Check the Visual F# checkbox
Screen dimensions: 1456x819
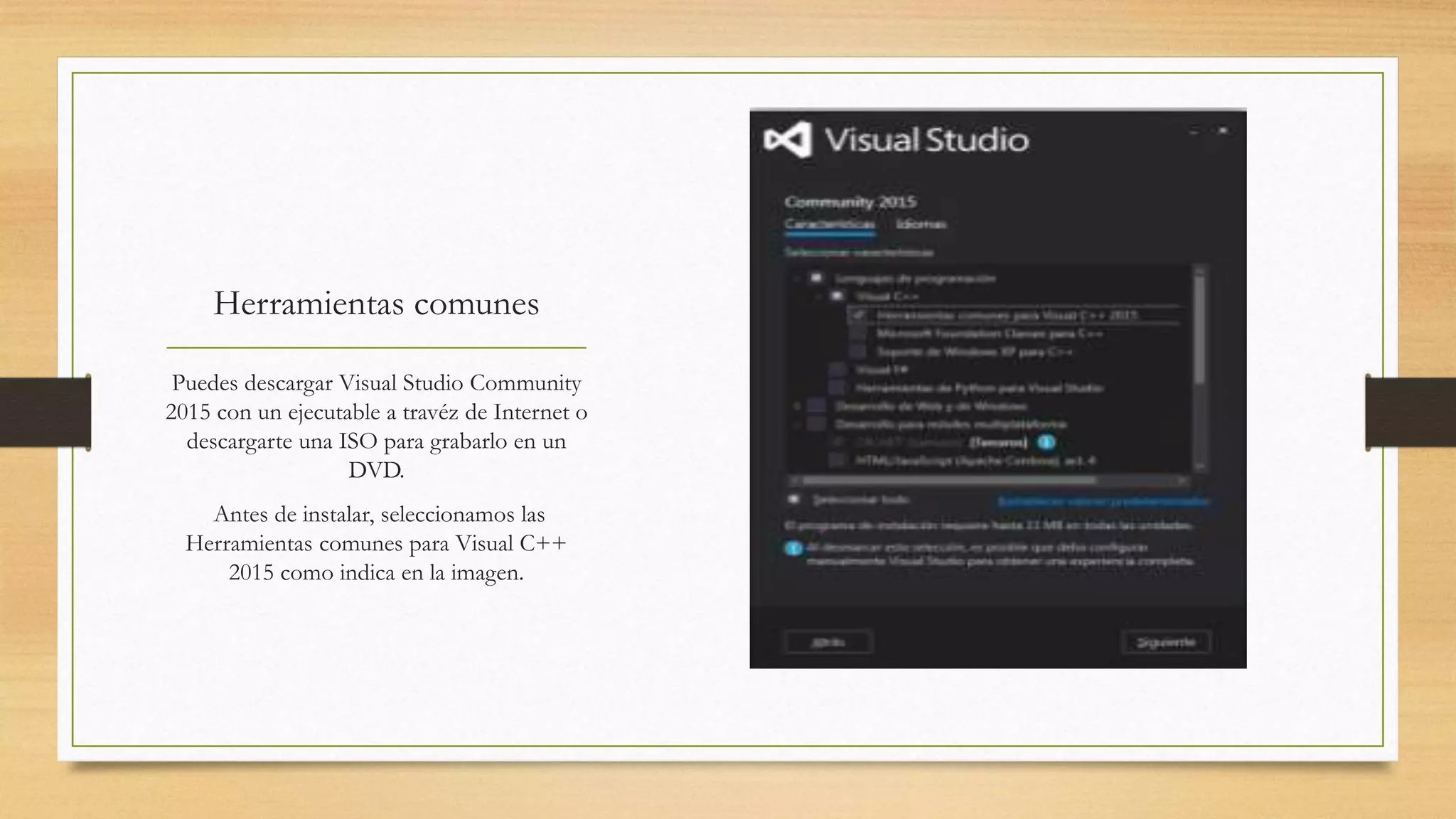click(837, 370)
